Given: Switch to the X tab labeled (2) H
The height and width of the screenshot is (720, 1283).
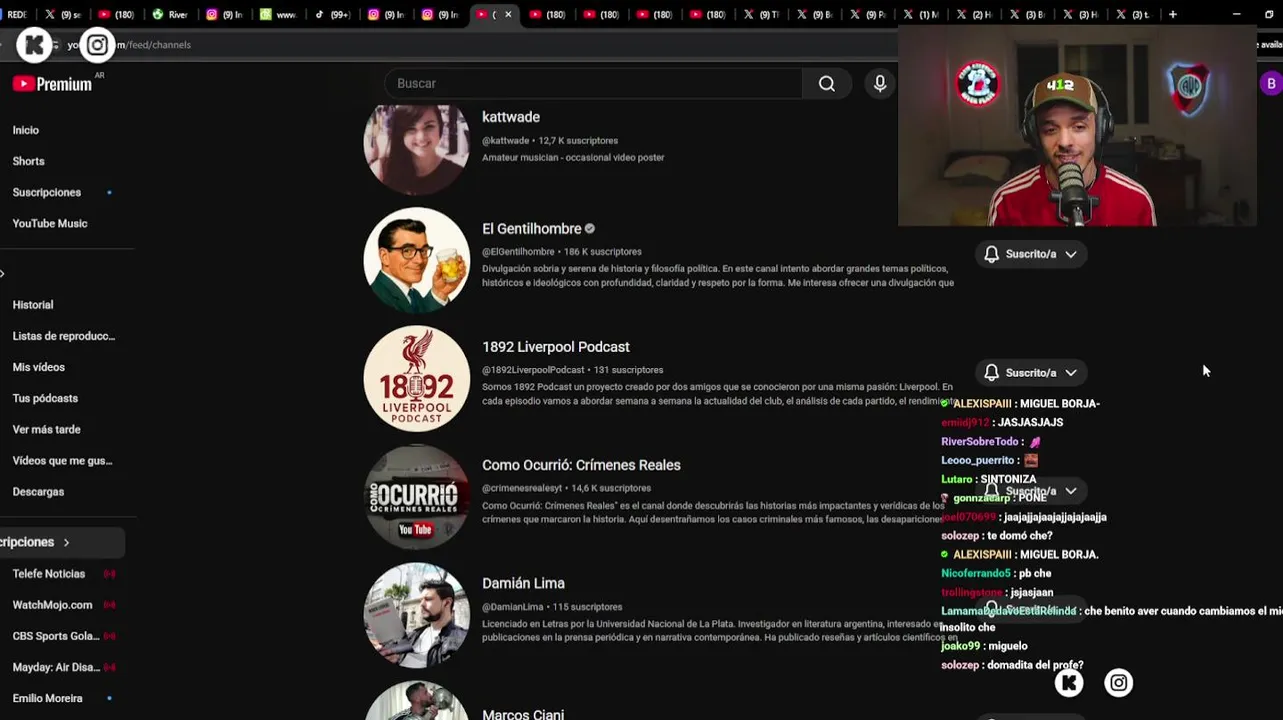Looking at the screenshot, I should (x=975, y=14).
